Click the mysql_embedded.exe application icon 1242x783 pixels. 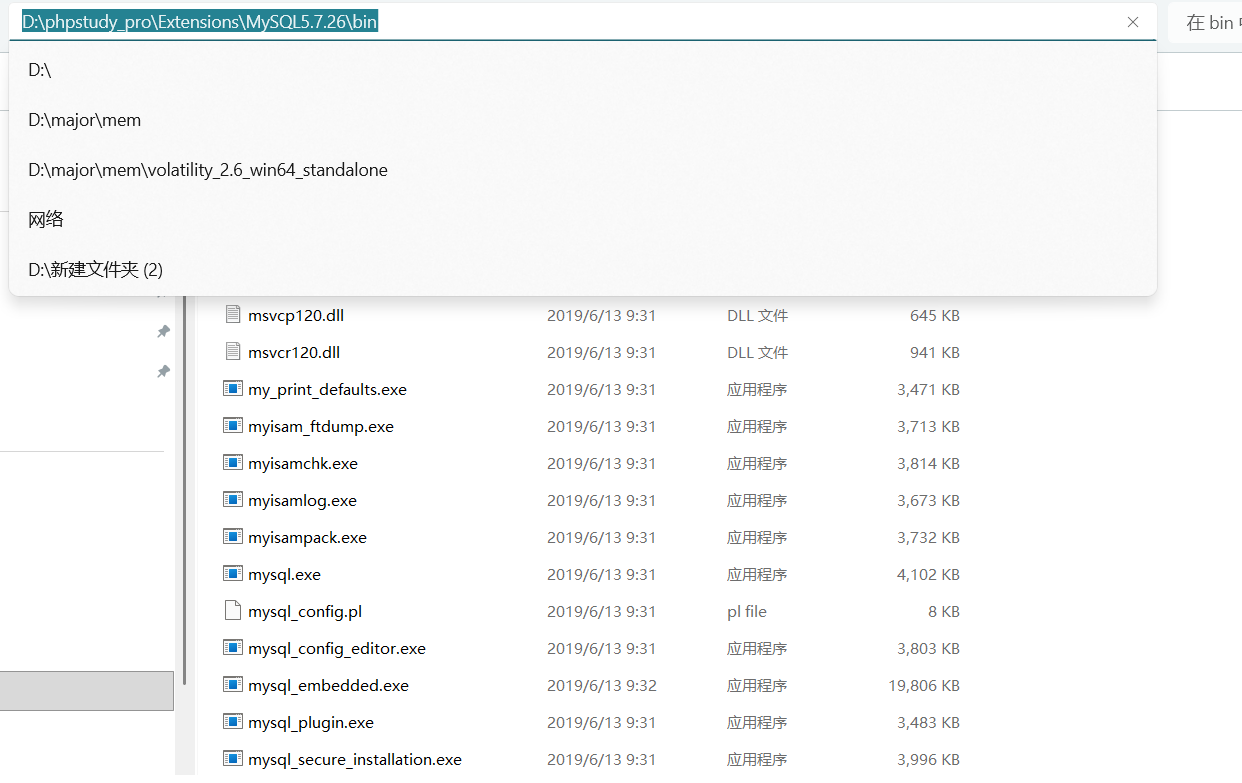click(x=233, y=685)
